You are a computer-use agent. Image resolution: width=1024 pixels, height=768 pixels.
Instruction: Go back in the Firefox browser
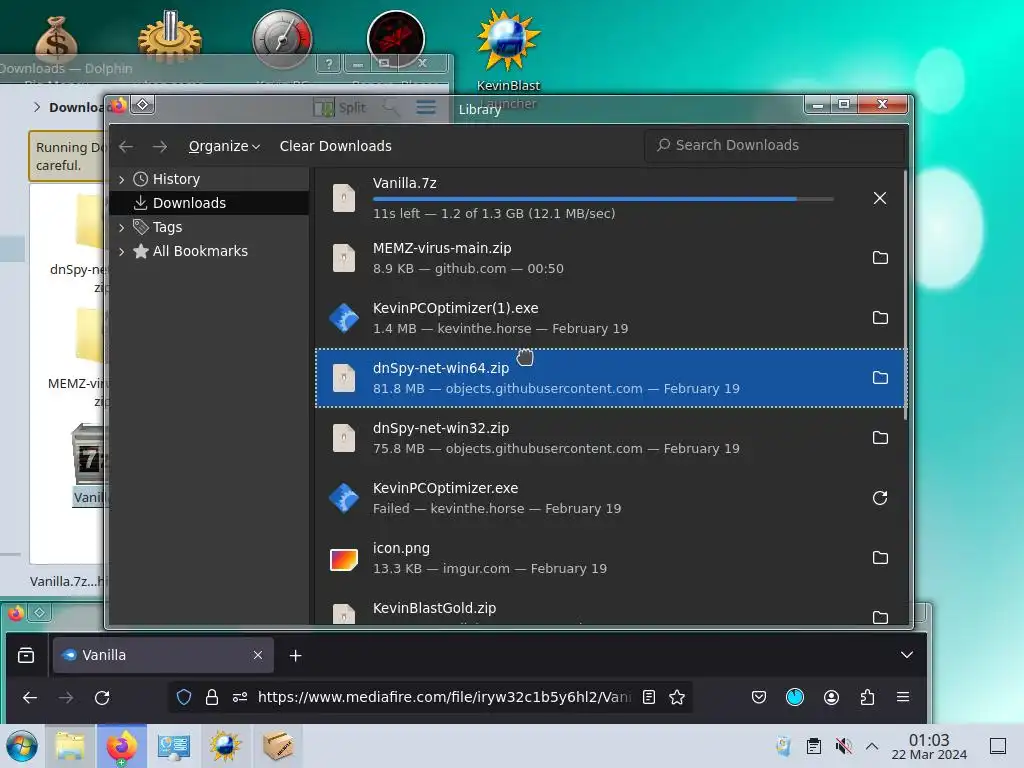pyautogui.click(x=30, y=697)
